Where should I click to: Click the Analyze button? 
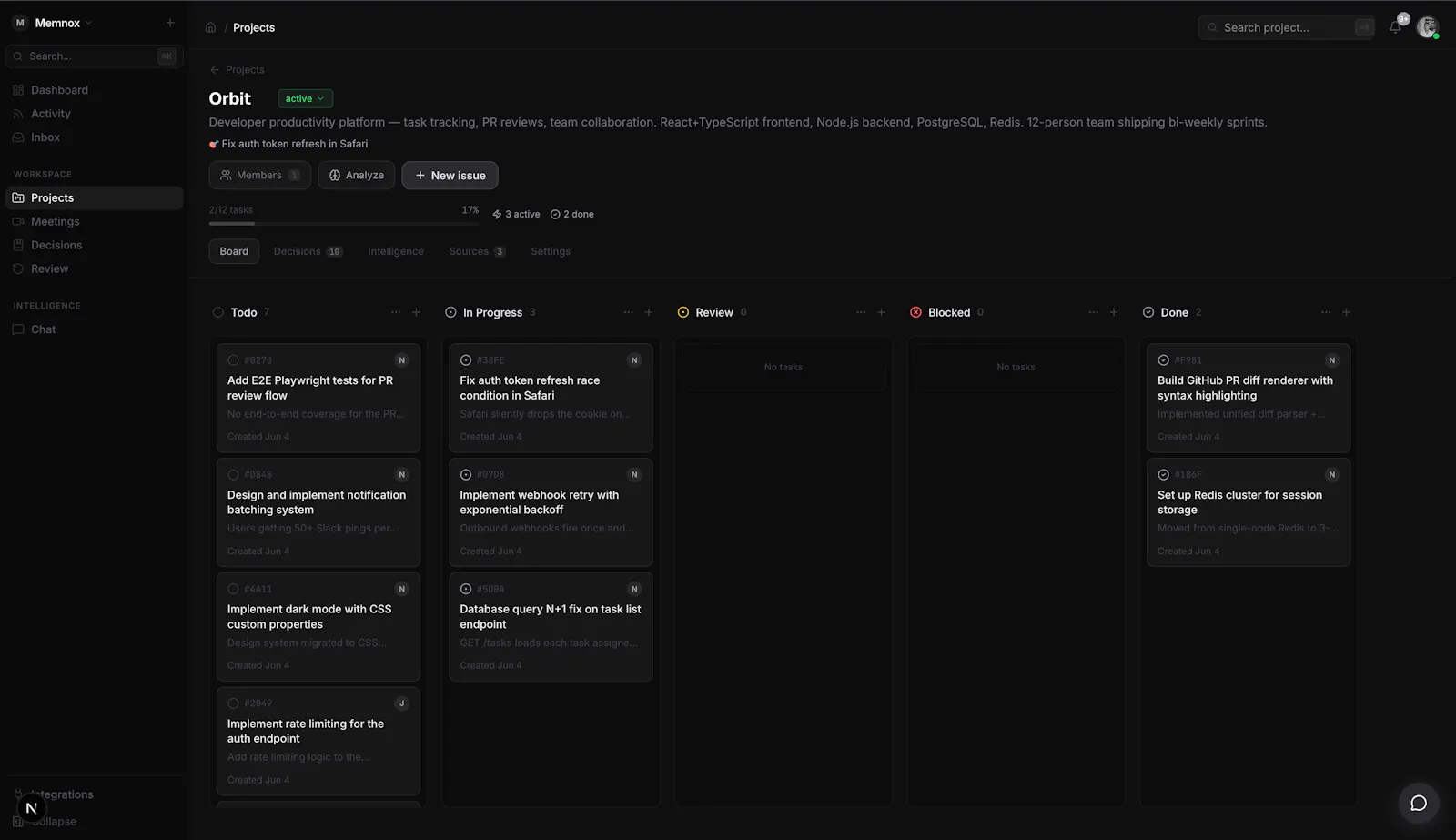[x=357, y=175]
